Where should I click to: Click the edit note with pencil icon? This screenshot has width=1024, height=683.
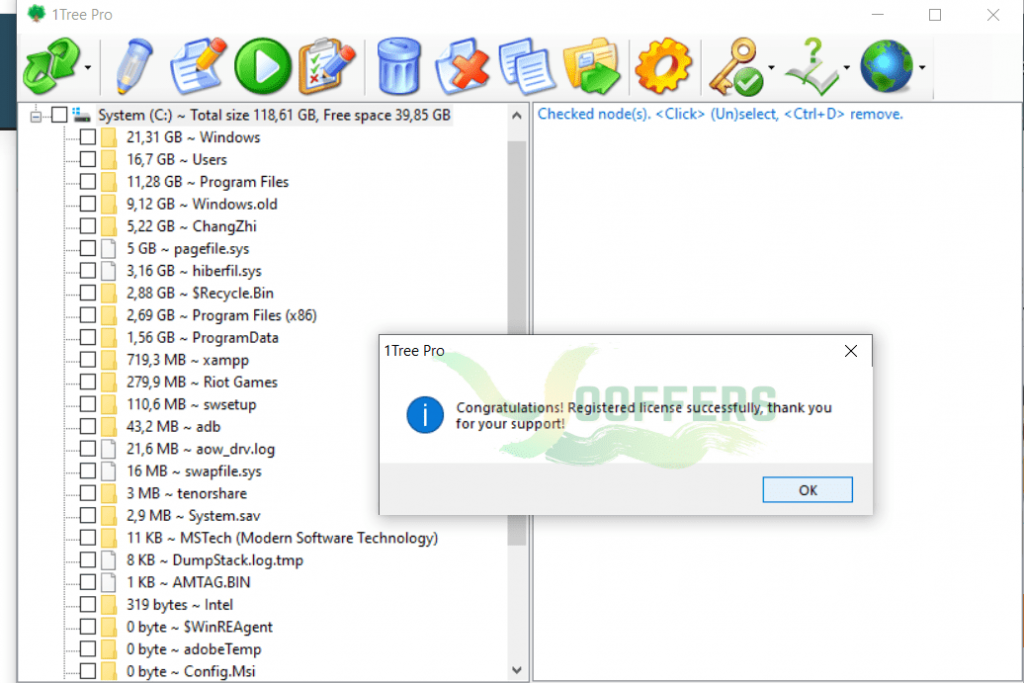(197, 66)
